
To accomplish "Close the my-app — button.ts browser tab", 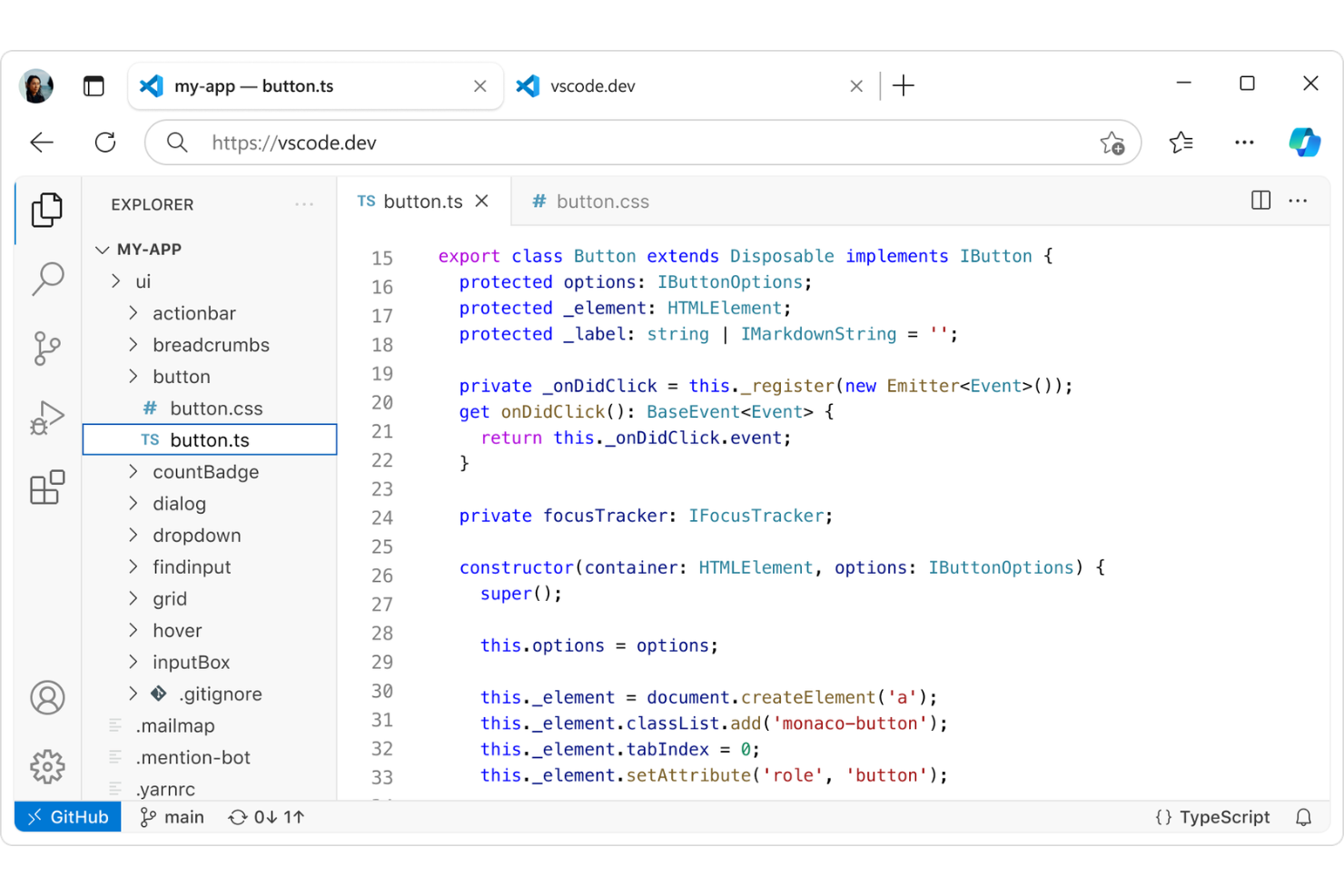I will click(480, 86).
